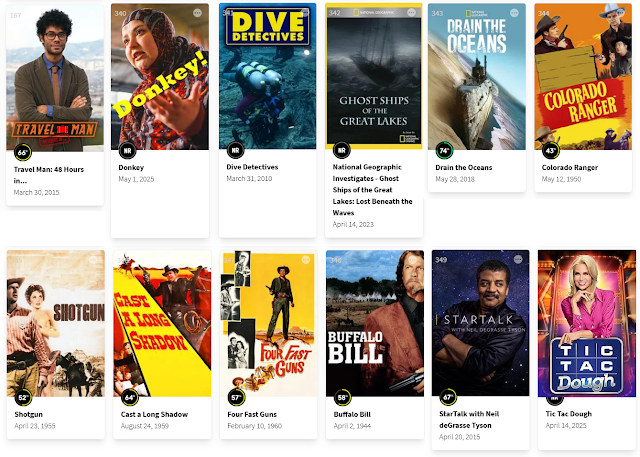The height and width of the screenshot is (457, 640).
Task: Click the NR rating badge on Dive Detectives
Action: tap(236, 150)
